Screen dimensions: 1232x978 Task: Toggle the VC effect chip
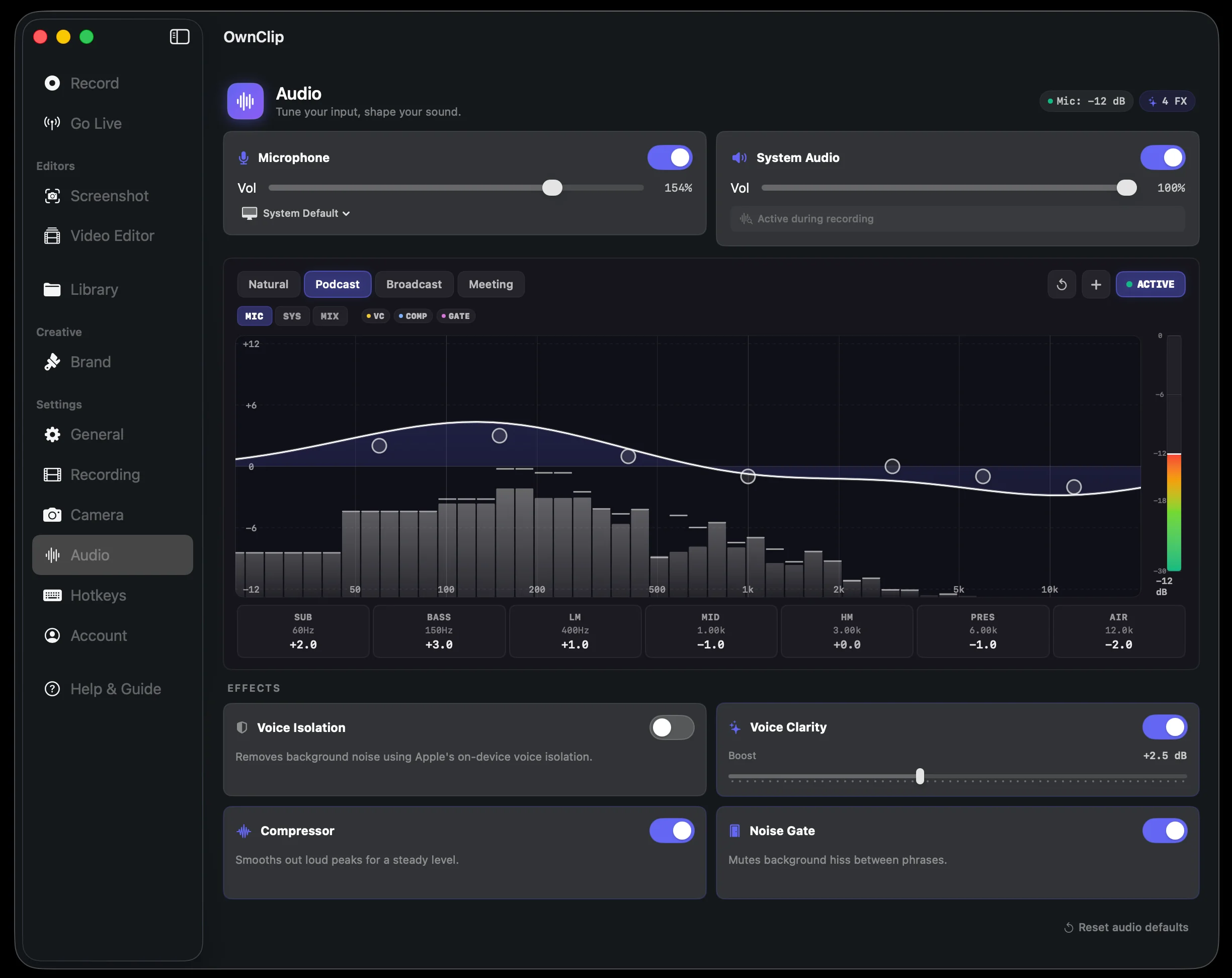tap(375, 316)
